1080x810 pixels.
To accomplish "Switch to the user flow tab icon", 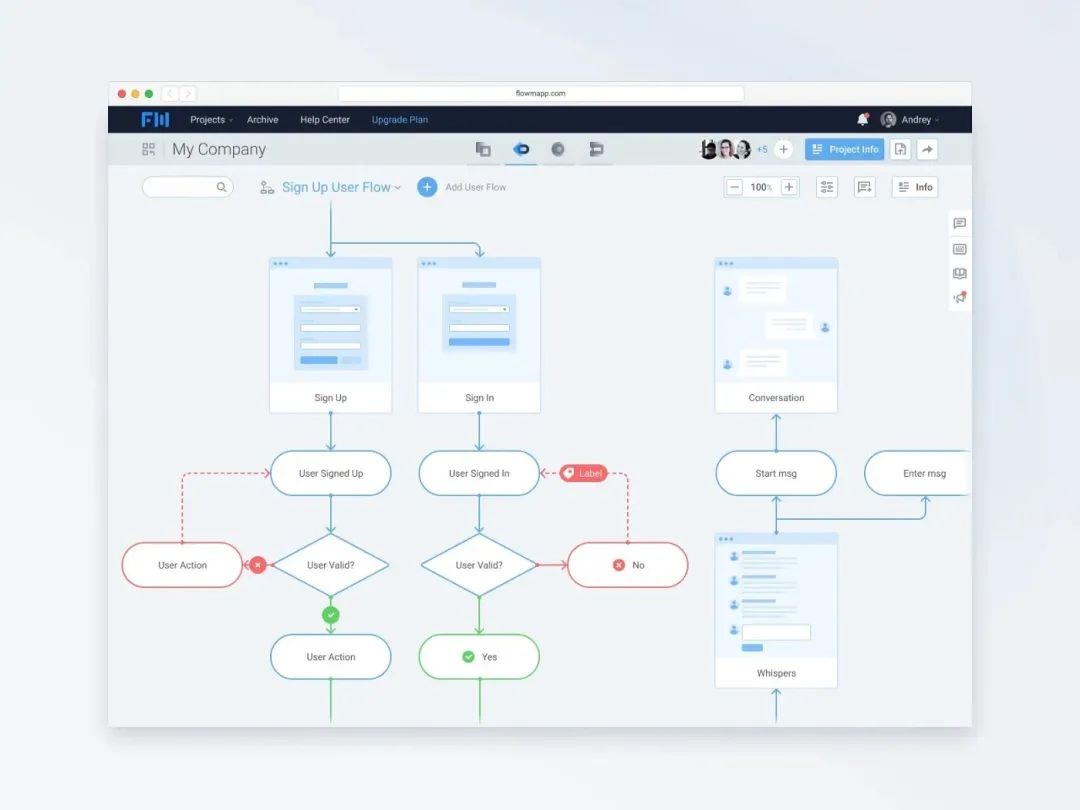I will pyautogui.click(x=520, y=149).
